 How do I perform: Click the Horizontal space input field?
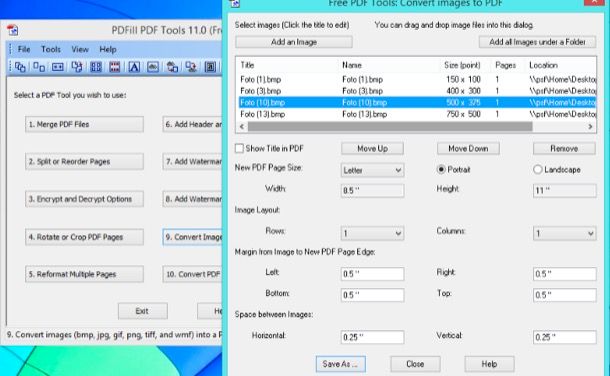point(372,337)
